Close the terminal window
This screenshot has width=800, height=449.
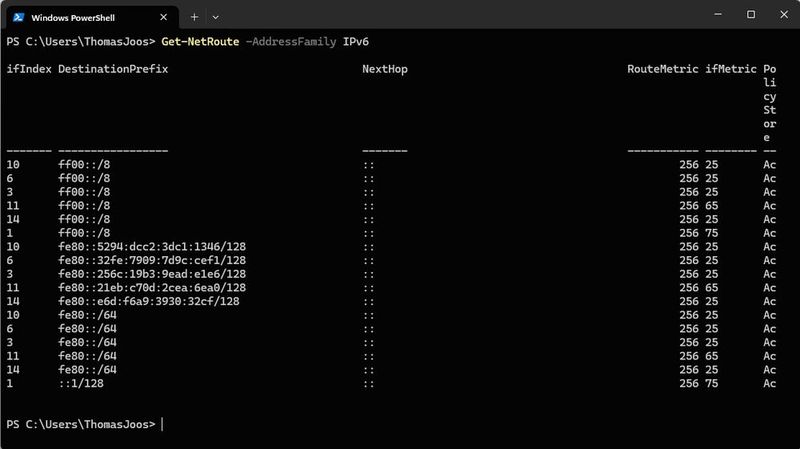[784, 14]
